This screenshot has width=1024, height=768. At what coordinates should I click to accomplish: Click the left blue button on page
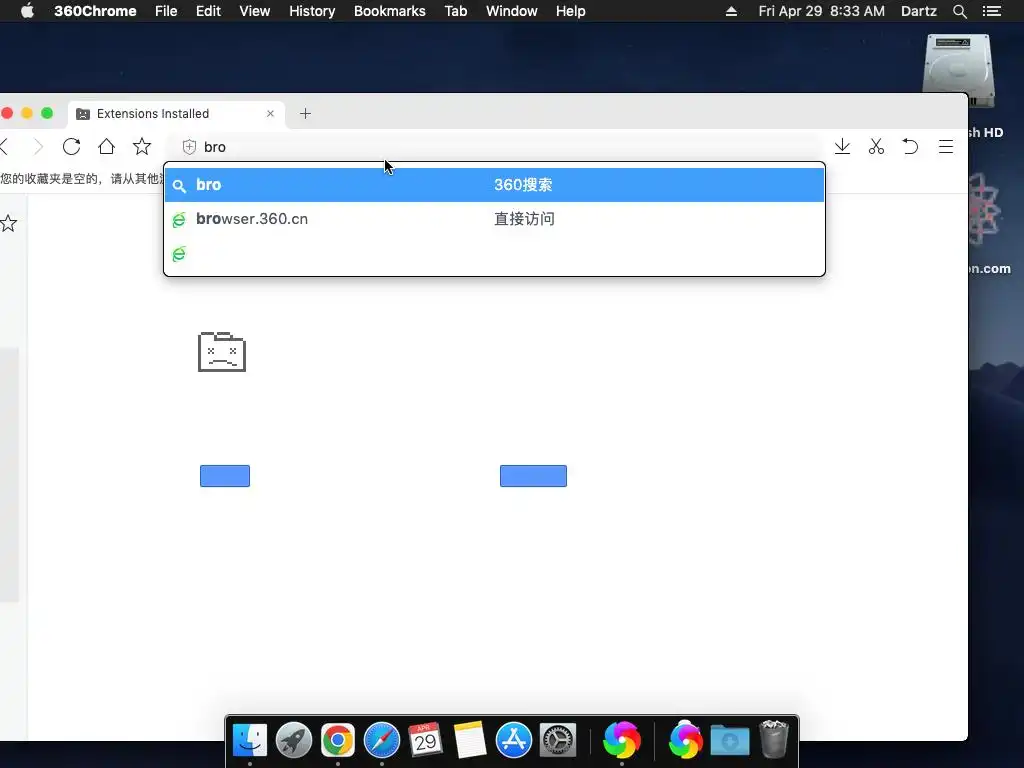click(x=225, y=476)
